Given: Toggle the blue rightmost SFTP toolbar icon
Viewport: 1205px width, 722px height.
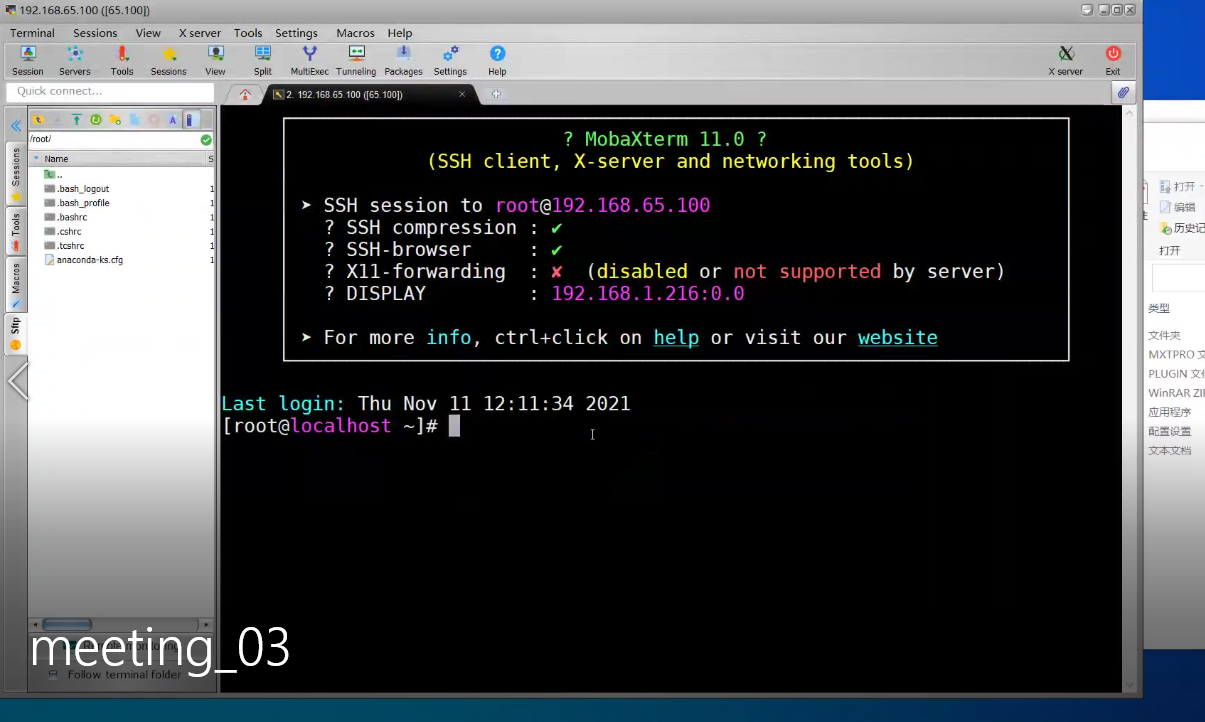Looking at the screenshot, I should click(x=189, y=120).
